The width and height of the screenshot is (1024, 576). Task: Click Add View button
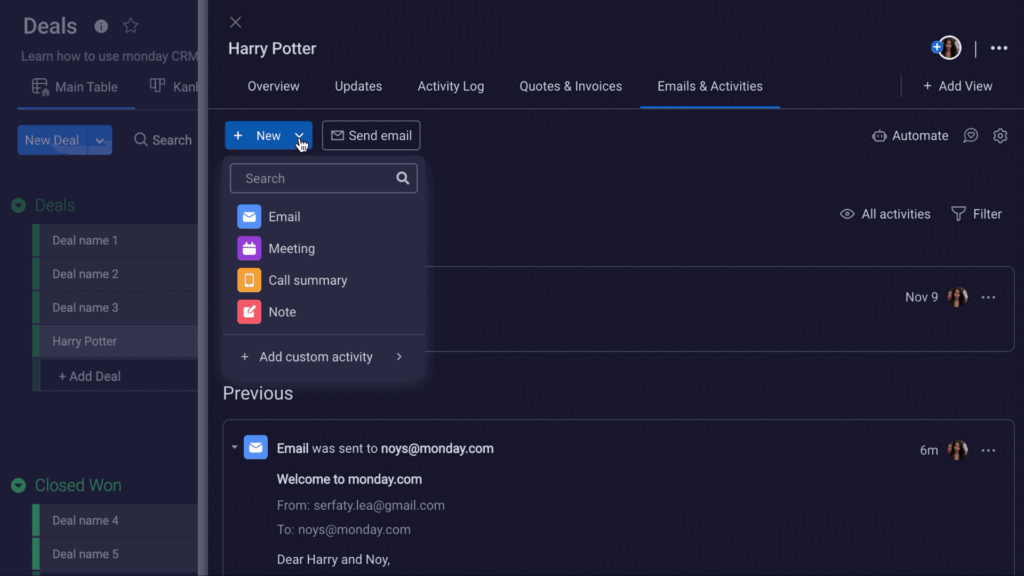[x=957, y=86]
